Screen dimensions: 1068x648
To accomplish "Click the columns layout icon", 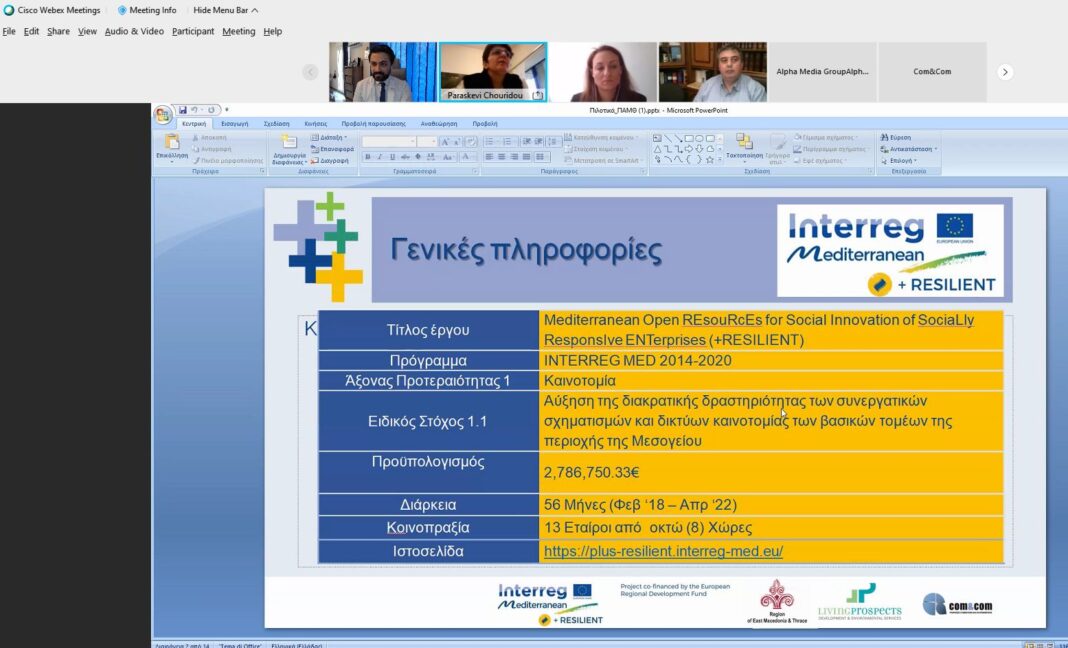I will (541, 157).
